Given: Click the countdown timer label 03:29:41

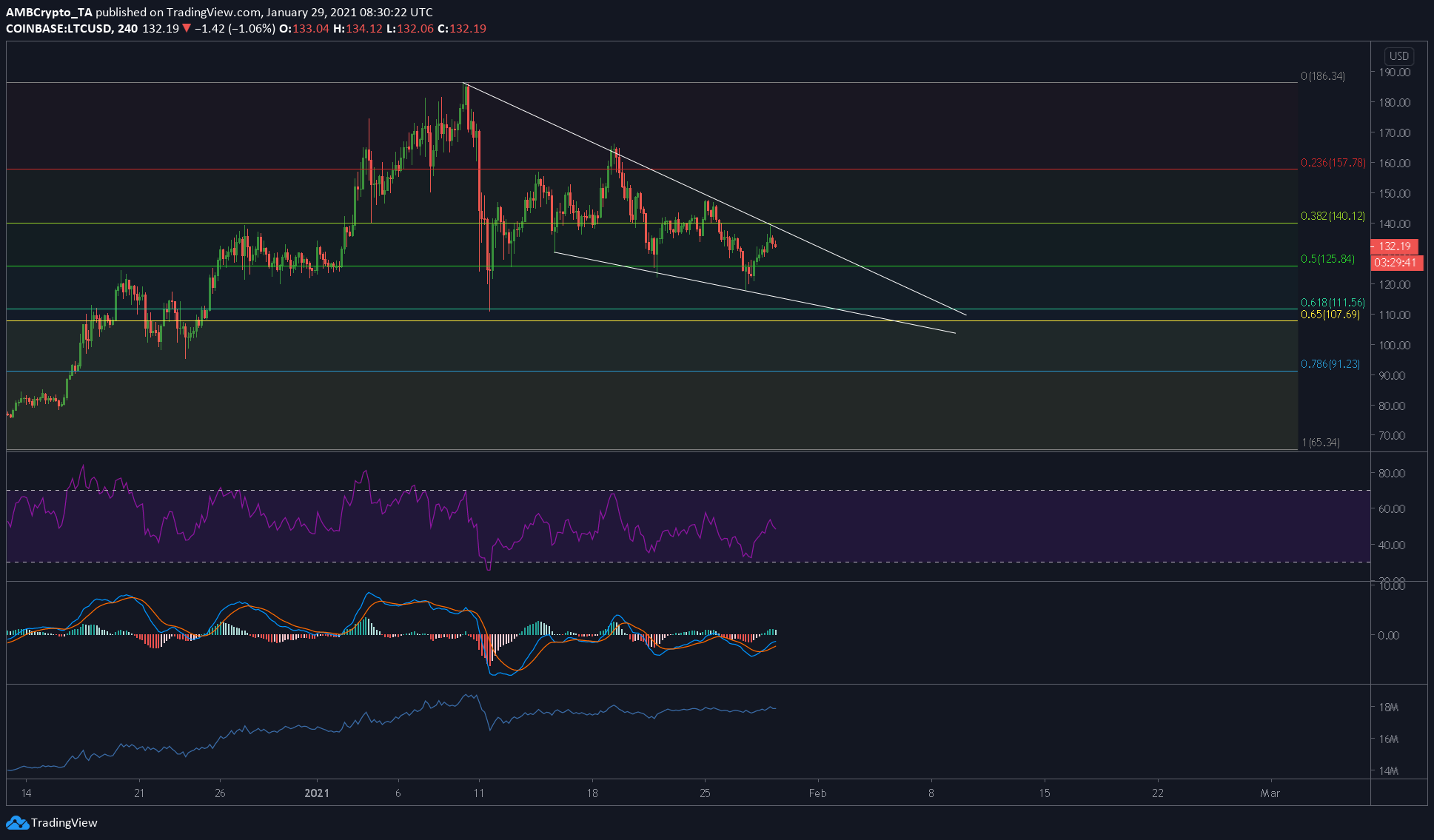Looking at the screenshot, I should coord(1396,263).
